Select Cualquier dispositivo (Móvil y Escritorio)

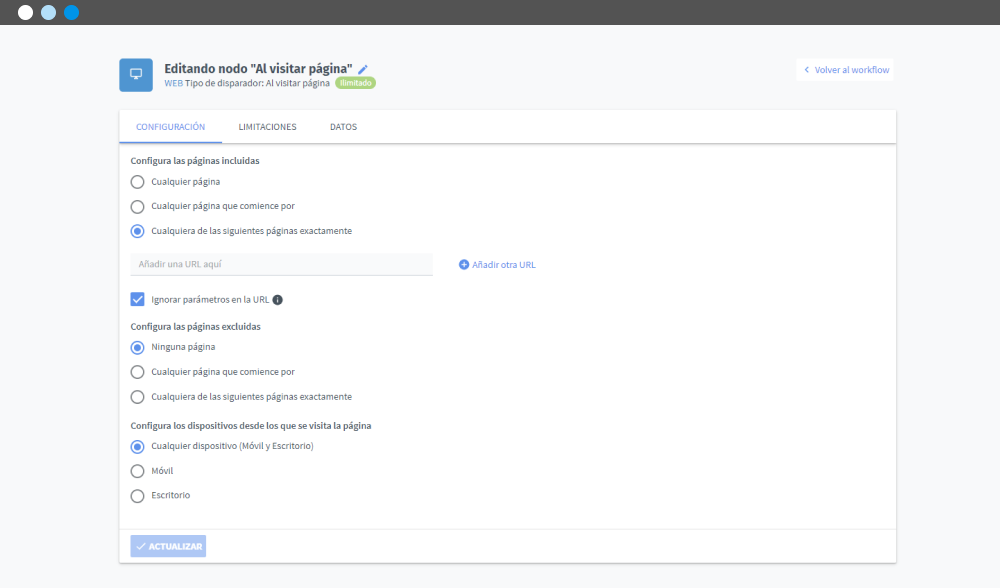pyautogui.click(x=138, y=446)
